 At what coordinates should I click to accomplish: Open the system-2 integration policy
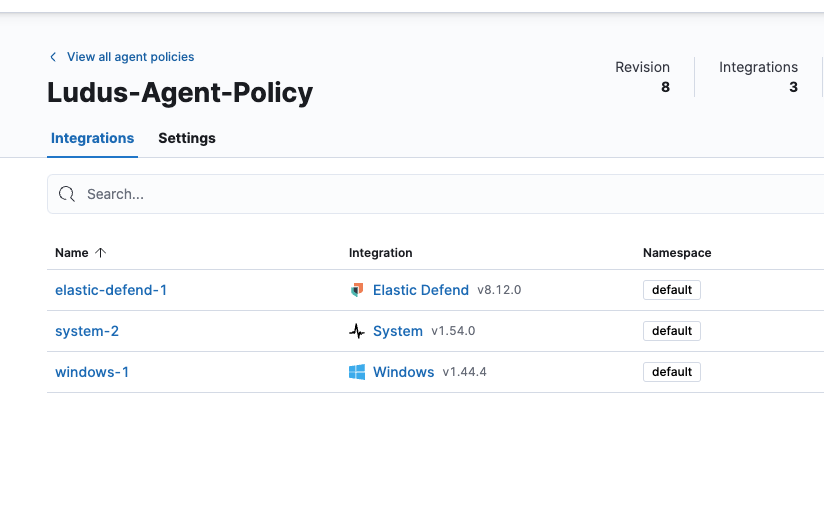click(87, 331)
